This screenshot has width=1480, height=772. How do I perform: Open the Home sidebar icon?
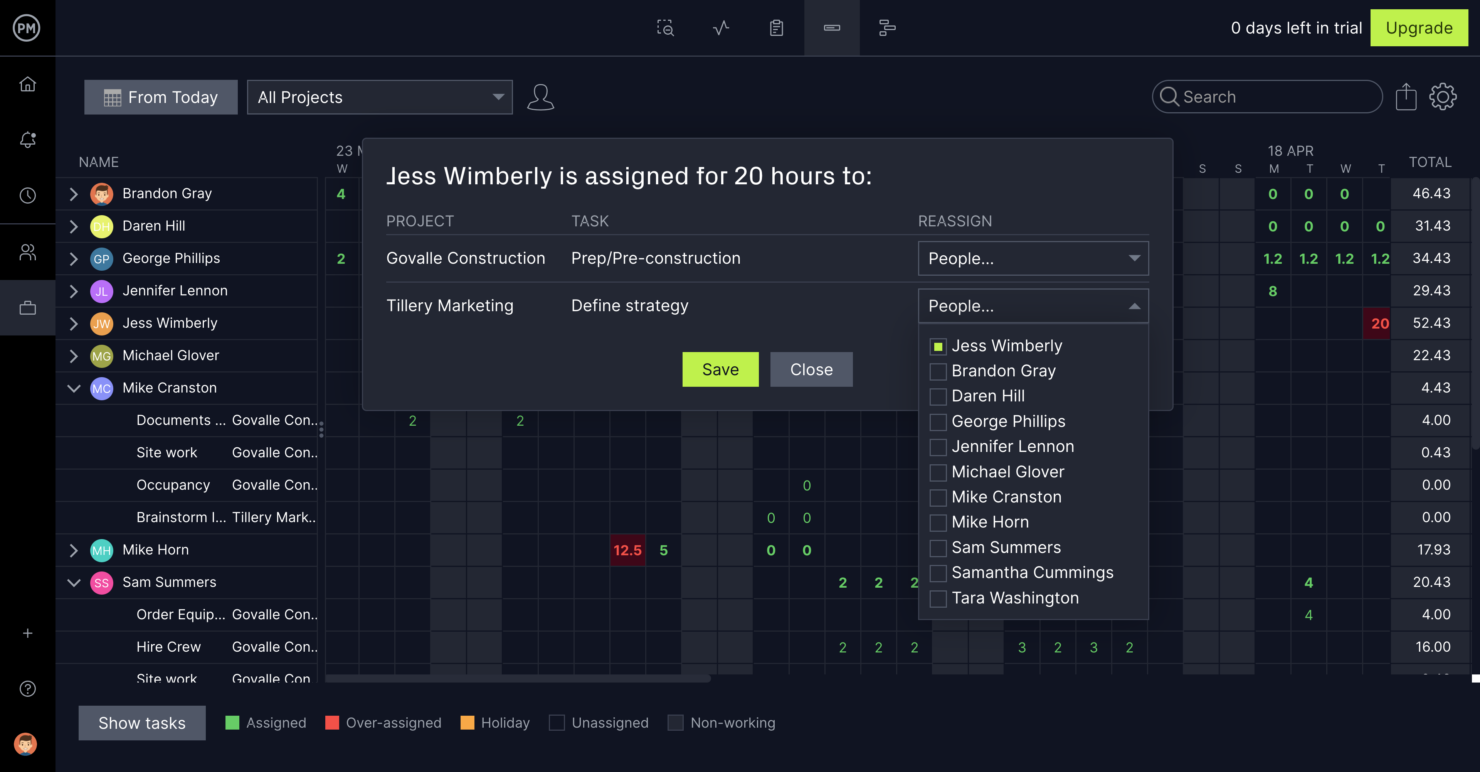coord(28,84)
